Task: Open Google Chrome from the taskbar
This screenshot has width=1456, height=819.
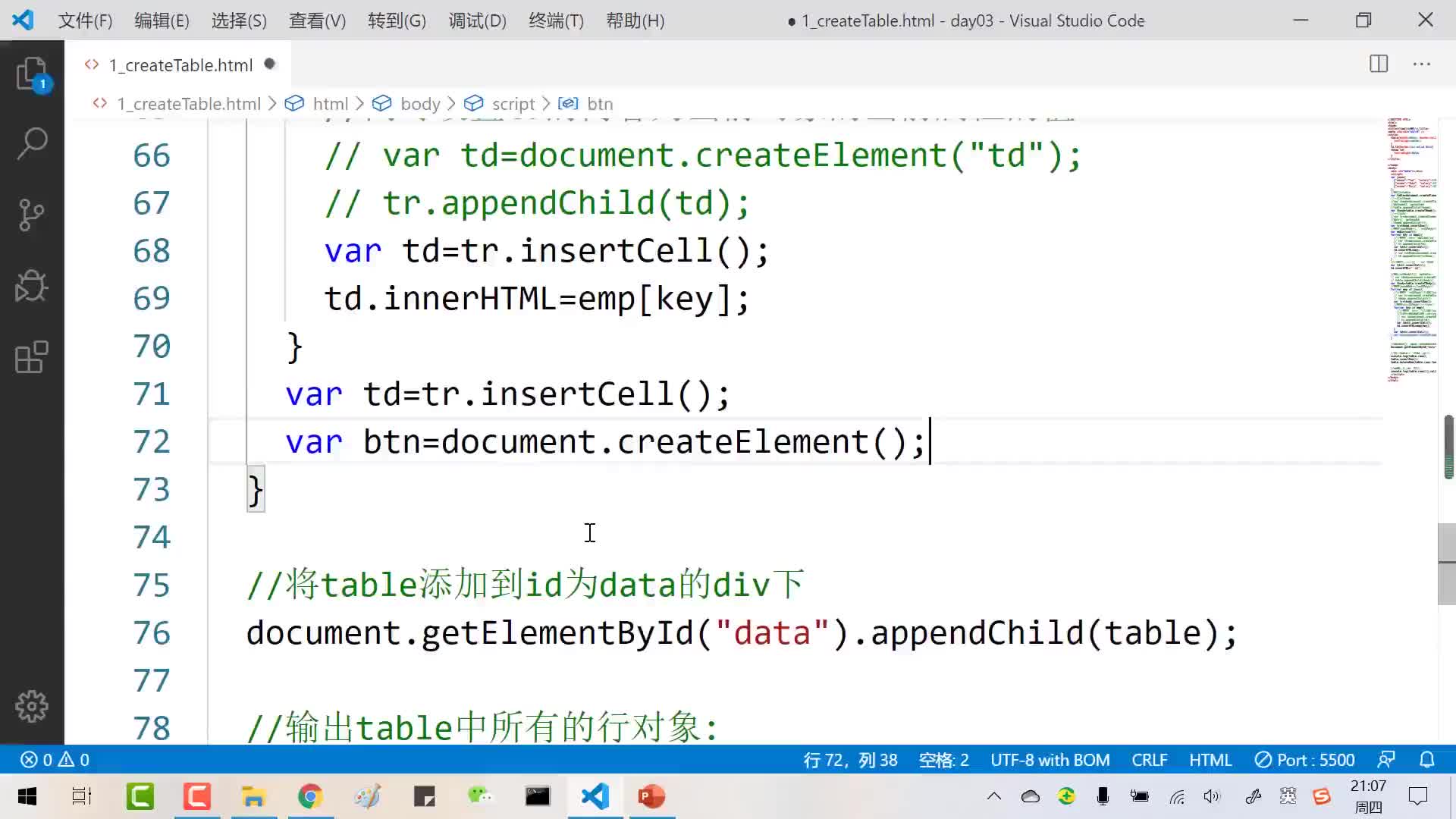Action: pos(310,796)
